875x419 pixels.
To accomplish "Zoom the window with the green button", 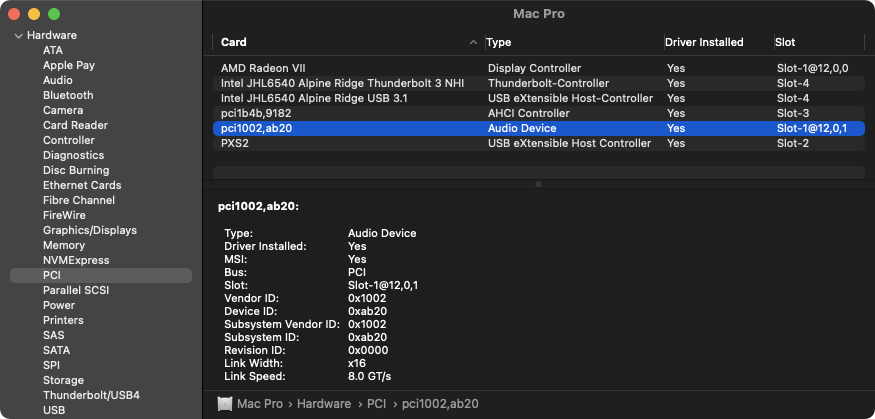I will pos(54,14).
